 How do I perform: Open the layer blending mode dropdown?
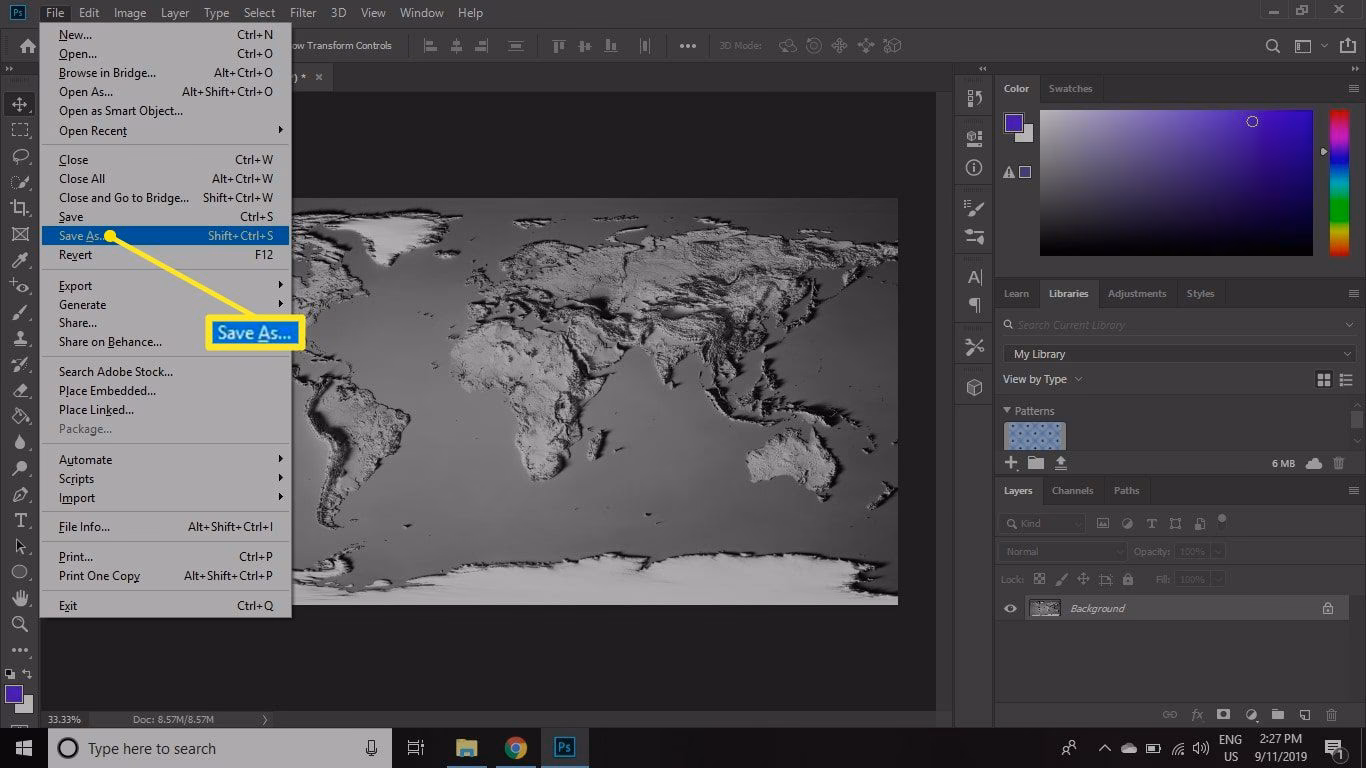point(1062,551)
